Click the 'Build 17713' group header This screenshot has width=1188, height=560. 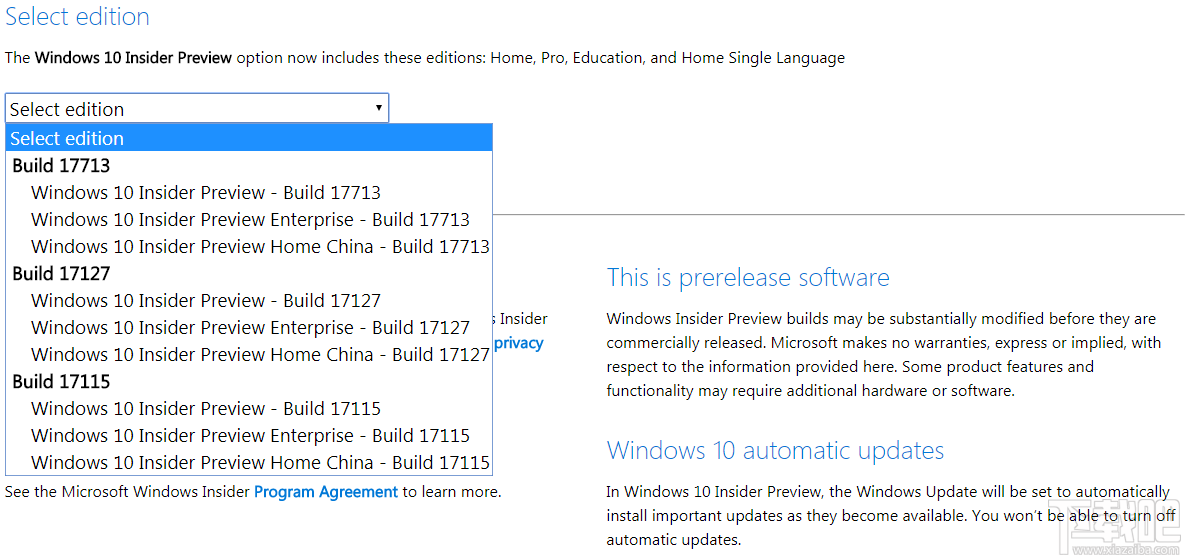(61, 165)
